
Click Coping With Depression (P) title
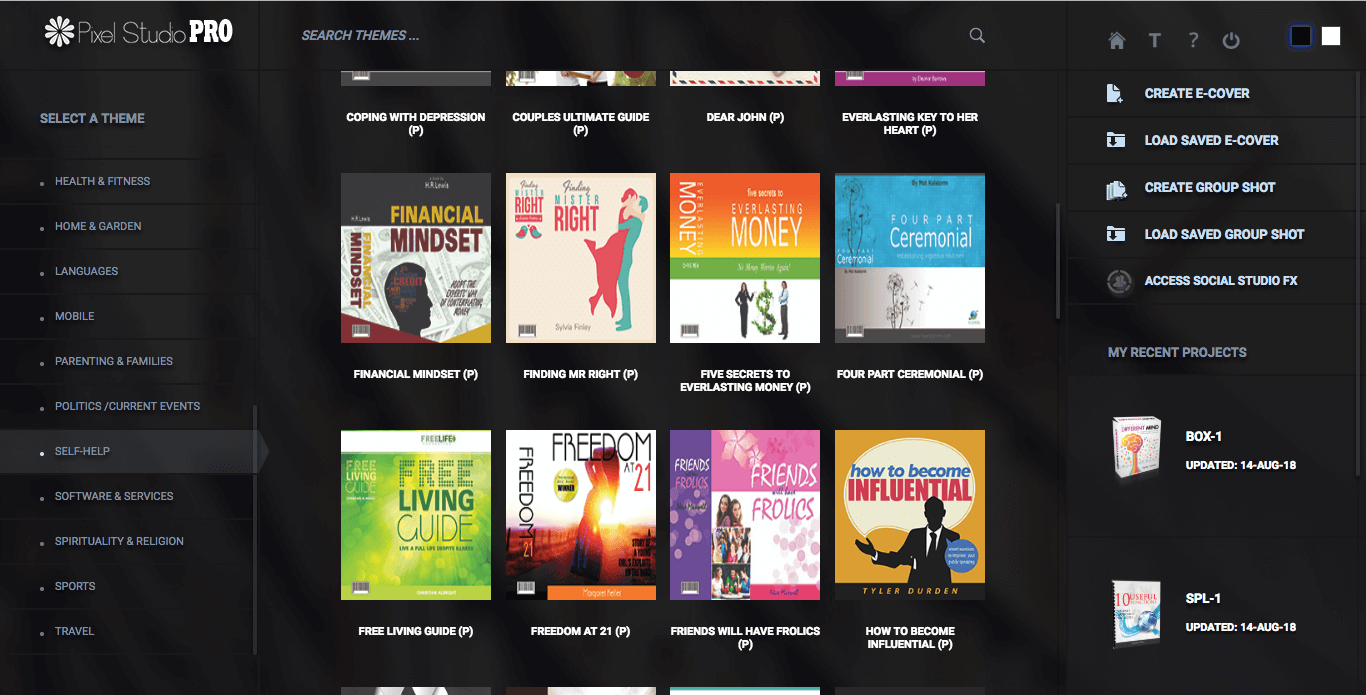(x=416, y=124)
